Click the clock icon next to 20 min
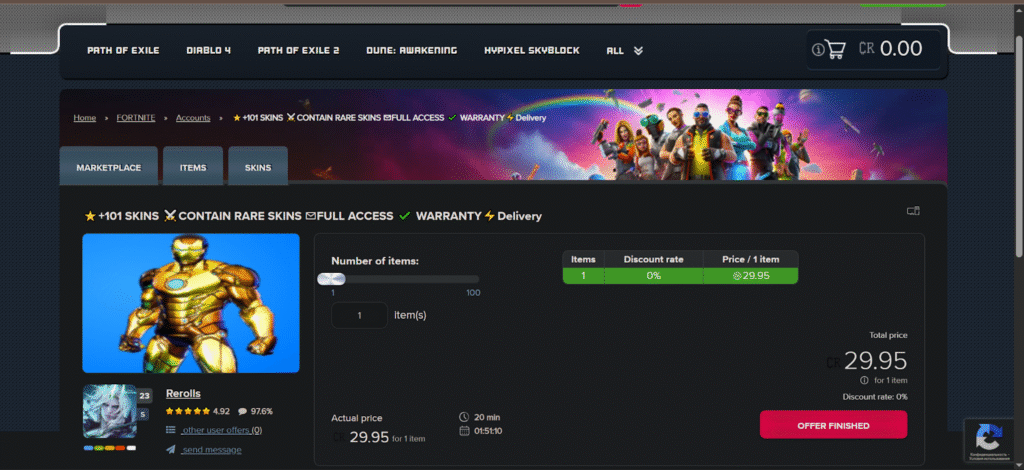The width and height of the screenshot is (1024, 470). pyautogui.click(x=463, y=416)
